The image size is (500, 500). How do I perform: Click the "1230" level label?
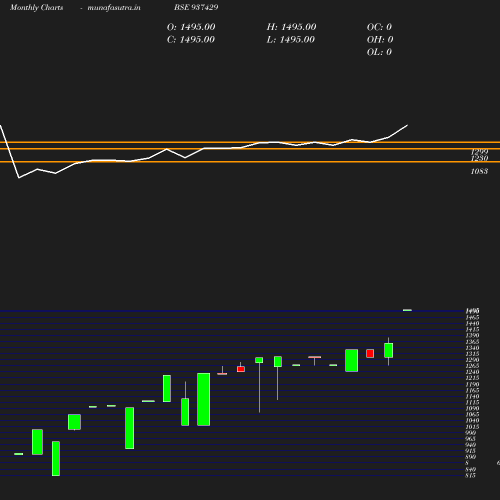click(x=479, y=158)
